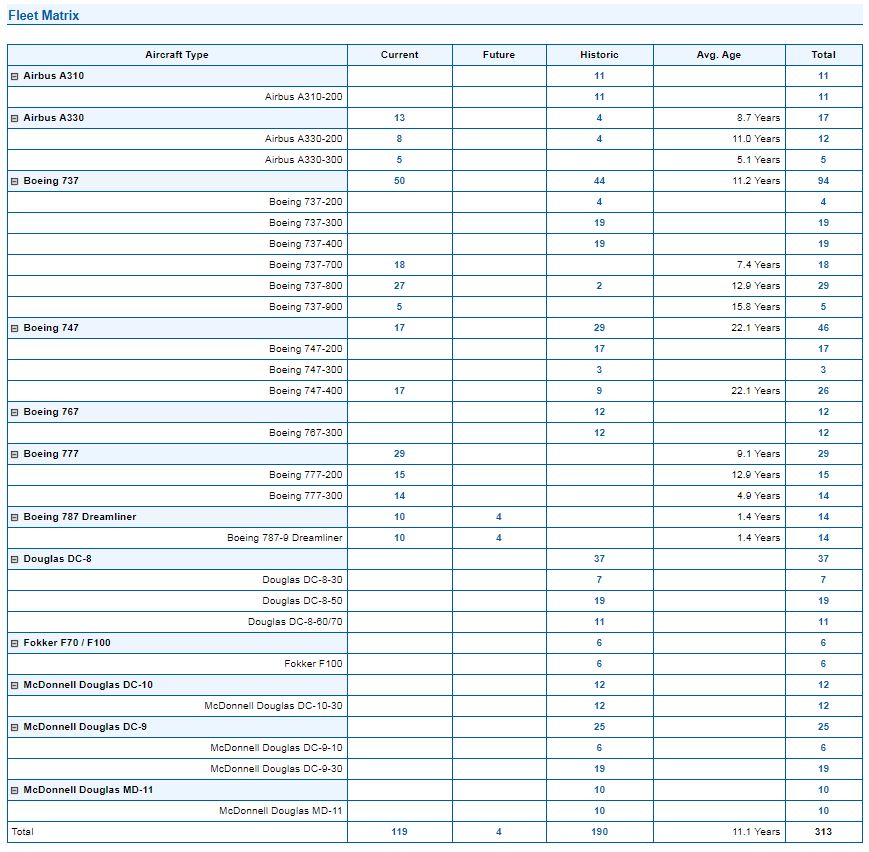The image size is (869, 852).
Task: Open overall current total 119
Action: pyautogui.click(x=399, y=831)
